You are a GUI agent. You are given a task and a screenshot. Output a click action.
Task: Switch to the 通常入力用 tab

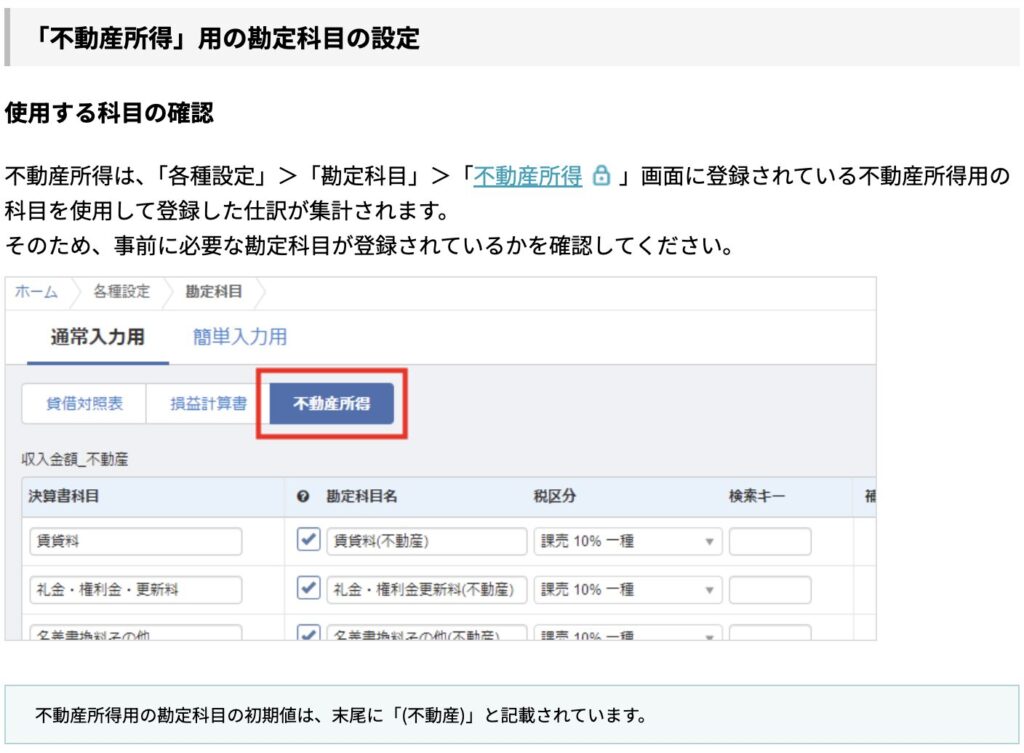97,337
